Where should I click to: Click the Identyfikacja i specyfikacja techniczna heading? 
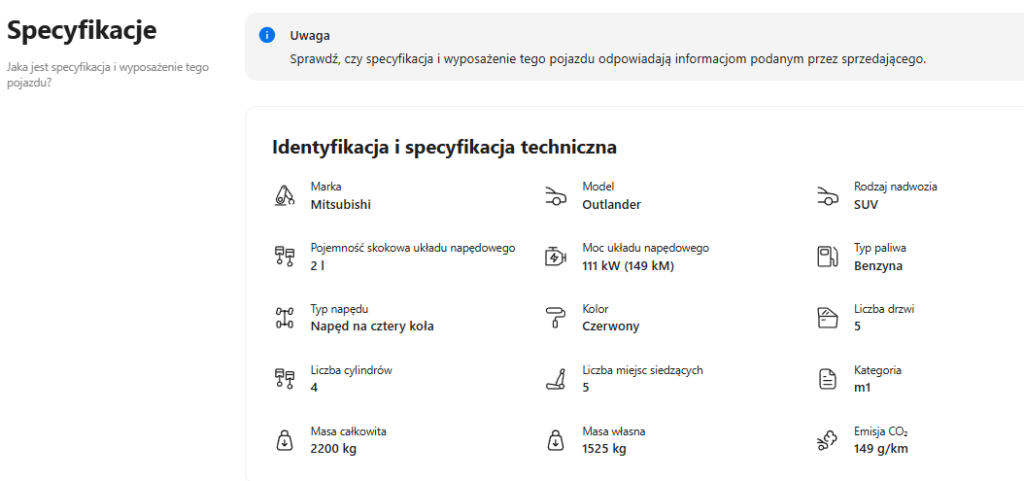(x=444, y=147)
